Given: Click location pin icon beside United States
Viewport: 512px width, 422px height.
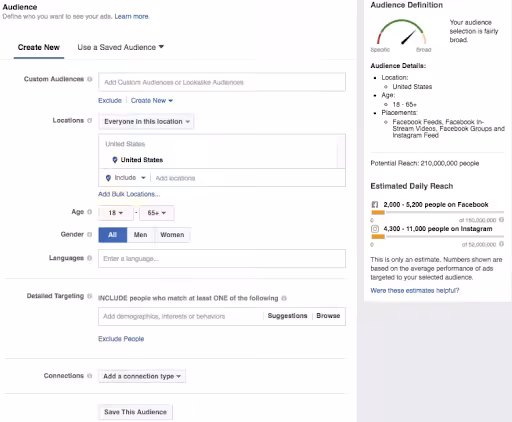Looking at the screenshot, I should pyautogui.click(x=115, y=160).
